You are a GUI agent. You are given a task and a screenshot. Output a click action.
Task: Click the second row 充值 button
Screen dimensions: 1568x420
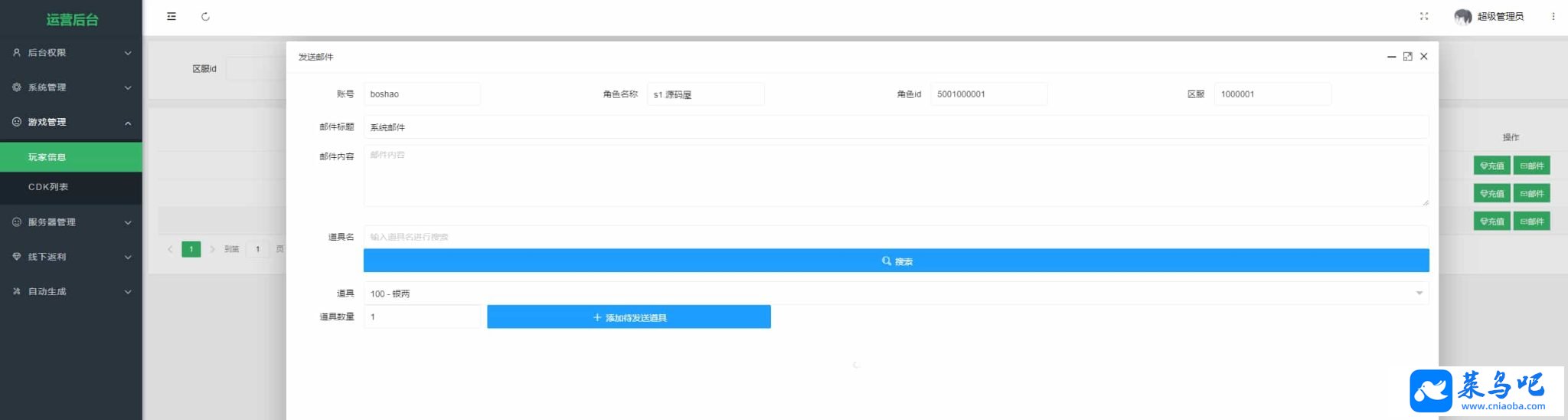coord(1491,193)
